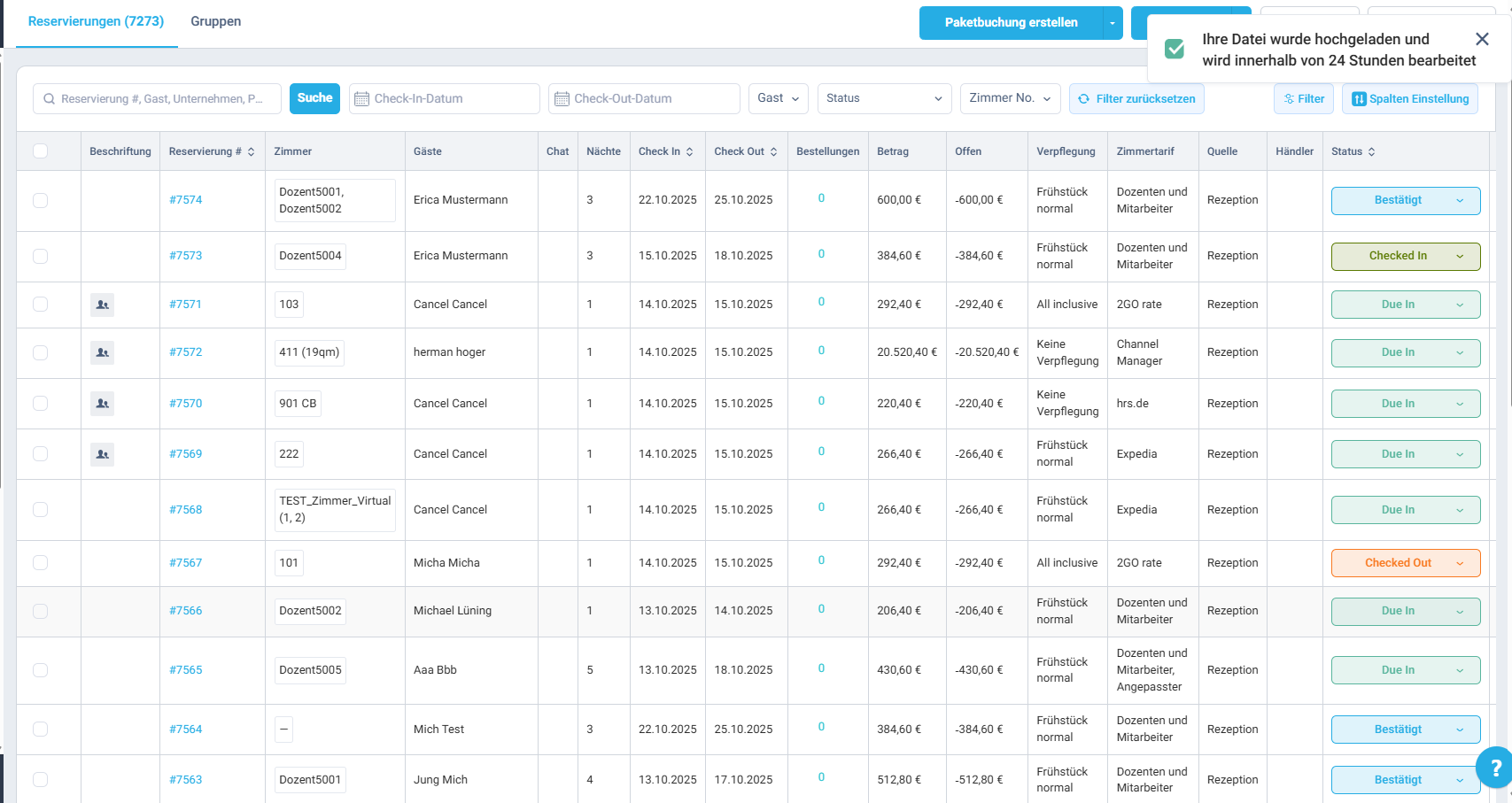Viewport: 1512px width, 803px height.
Task: Sort by Reservierung # column arrows
Action: (x=252, y=152)
